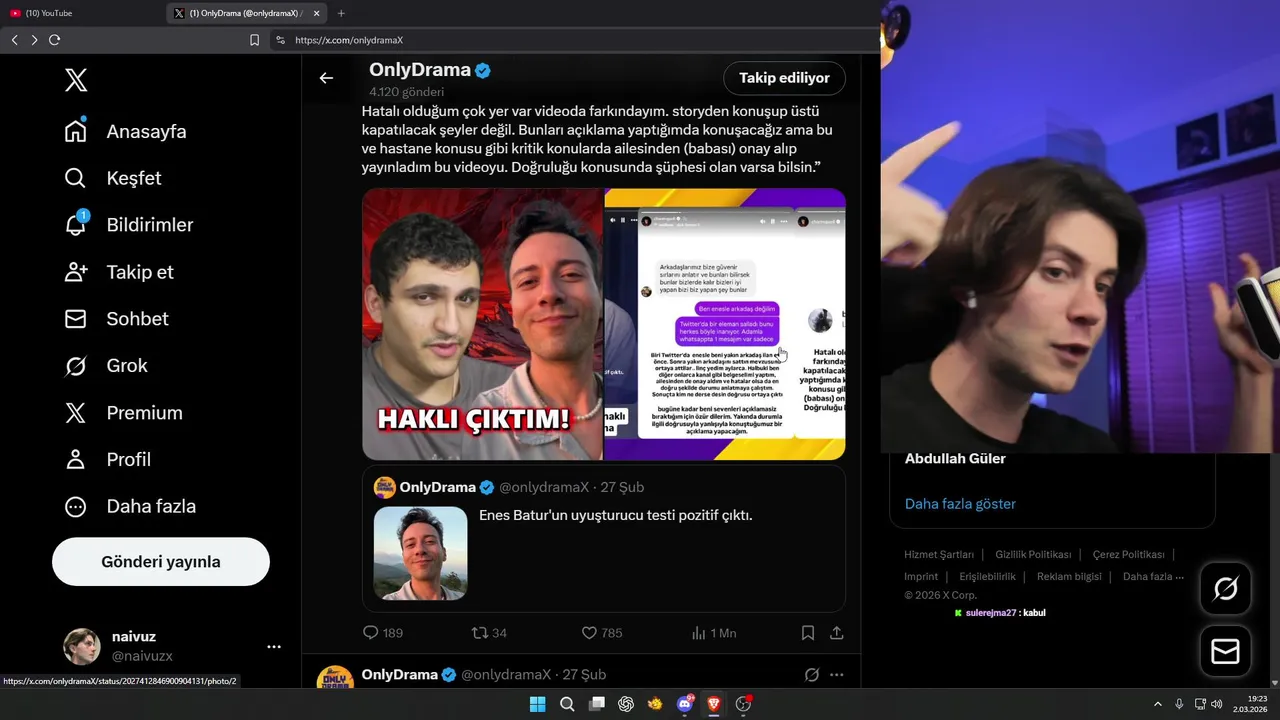The width and height of the screenshot is (1280, 720).
Task: Click the Brave browser taskbar icon
Action: (x=714, y=704)
